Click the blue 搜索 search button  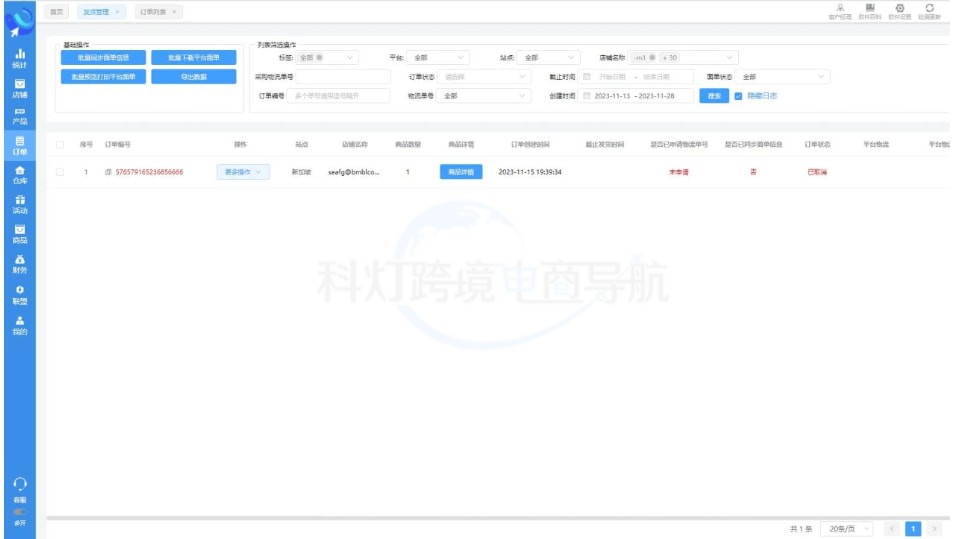(714, 96)
